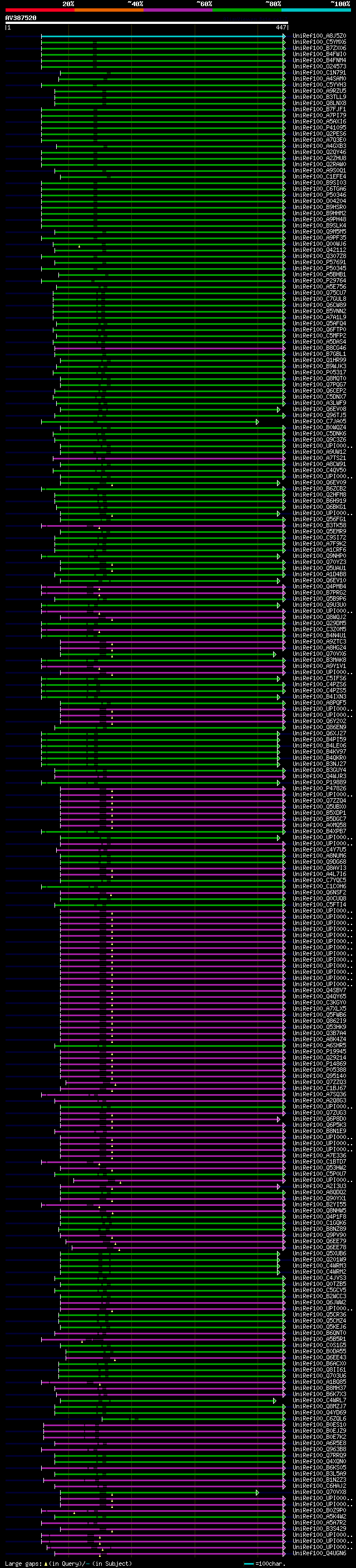Click the cyan alignment bar for UniRef100_A8J5Z0

click(x=163, y=37)
